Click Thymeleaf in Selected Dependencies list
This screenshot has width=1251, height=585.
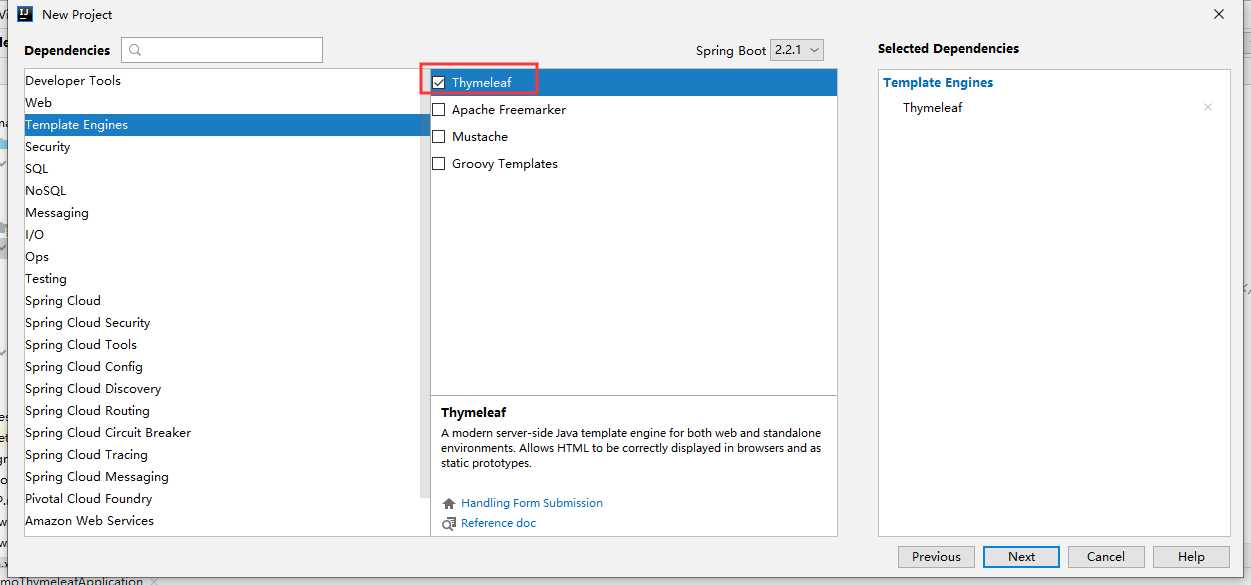pos(933,108)
